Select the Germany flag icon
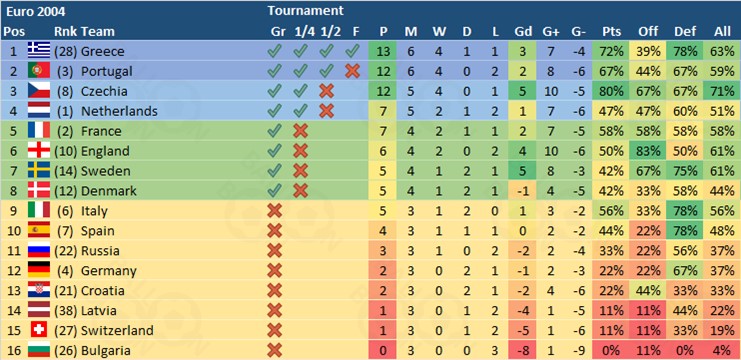This screenshot has height=360, width=741. point(39,270)
